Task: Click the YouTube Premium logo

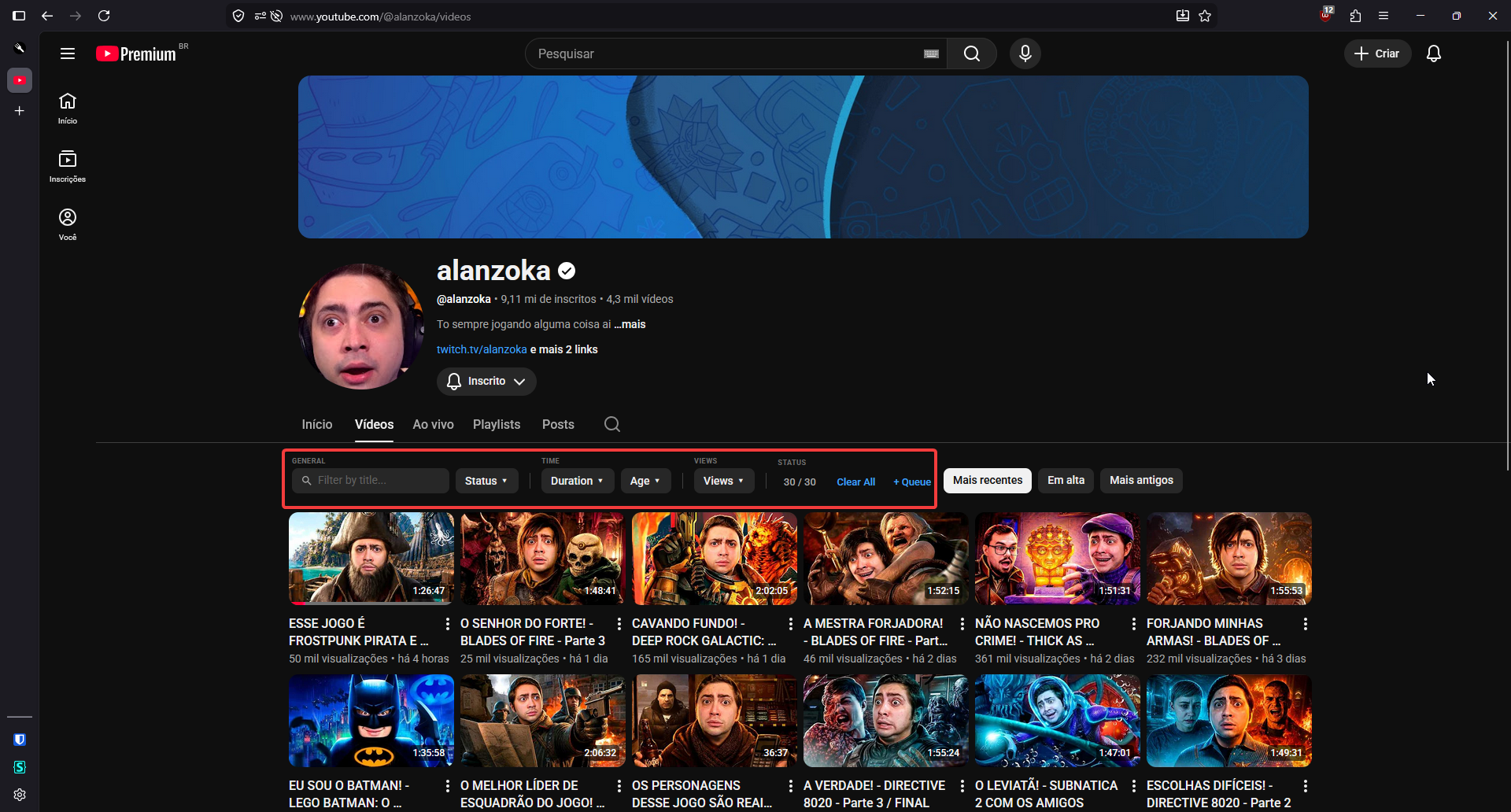Action: [x=136, y=54]
